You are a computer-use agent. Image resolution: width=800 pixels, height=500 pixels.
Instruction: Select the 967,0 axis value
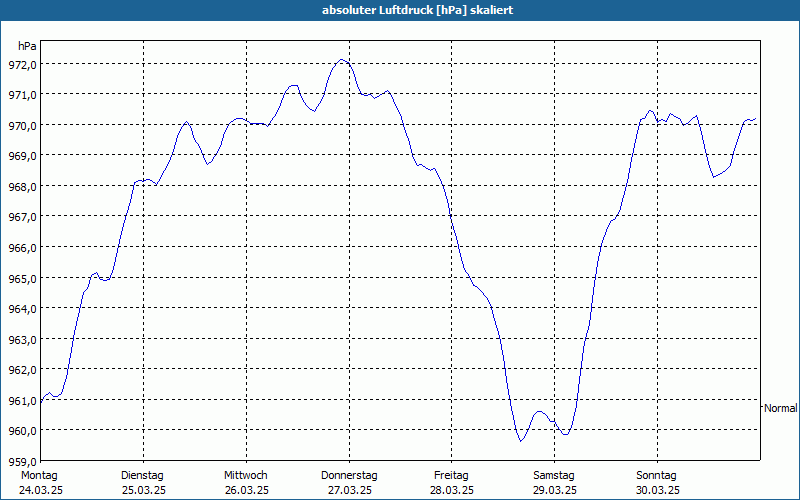click(23, 217)
